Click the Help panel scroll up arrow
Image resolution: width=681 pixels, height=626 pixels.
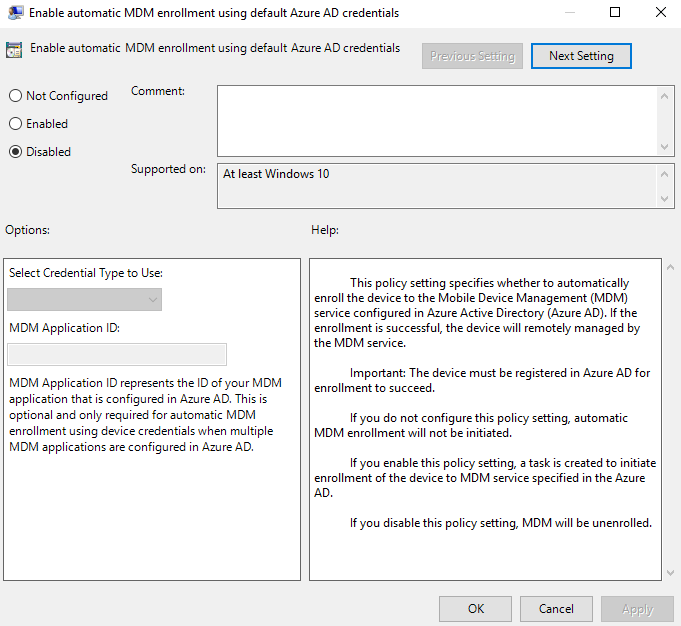(671, 268)
